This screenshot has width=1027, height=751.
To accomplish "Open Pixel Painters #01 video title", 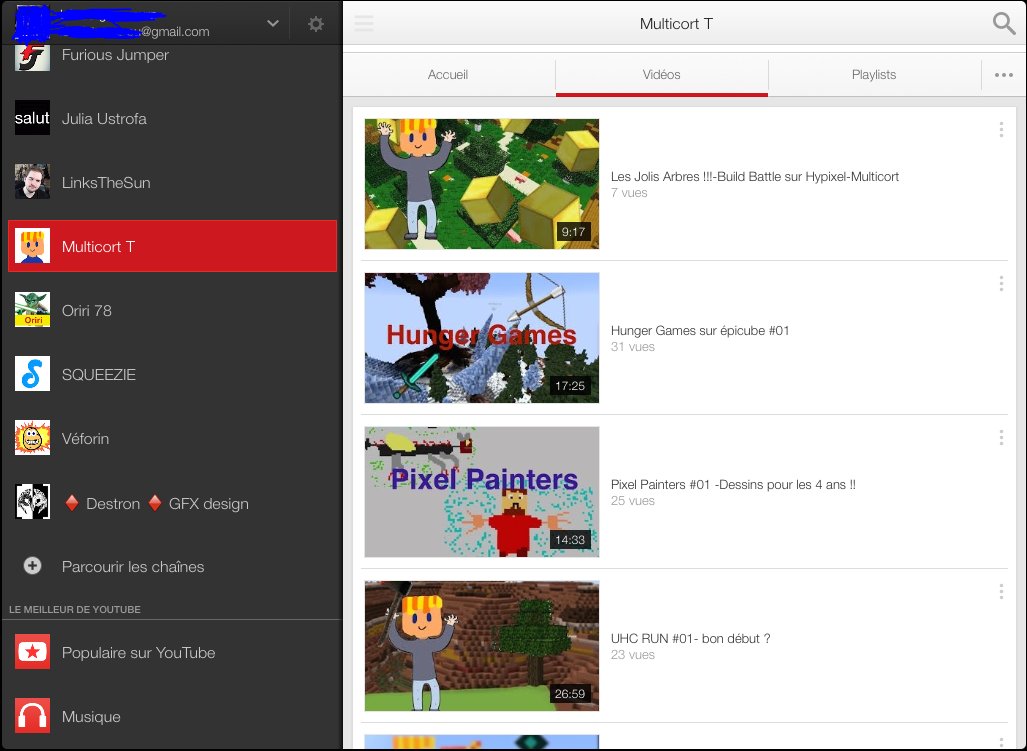I will pyautogui.click(x=733, y=485).
